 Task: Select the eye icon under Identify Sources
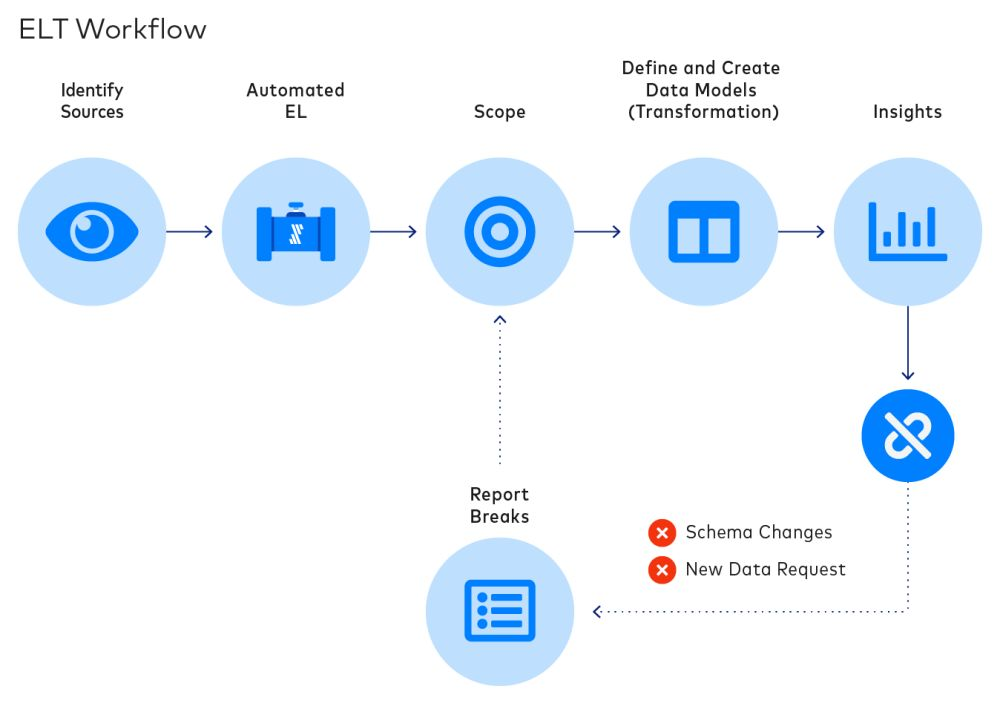[x=91, y=231]
